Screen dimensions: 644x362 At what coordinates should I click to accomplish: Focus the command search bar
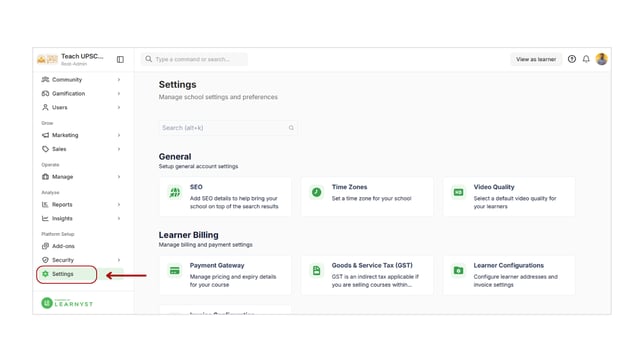click(x=194, y=59)
